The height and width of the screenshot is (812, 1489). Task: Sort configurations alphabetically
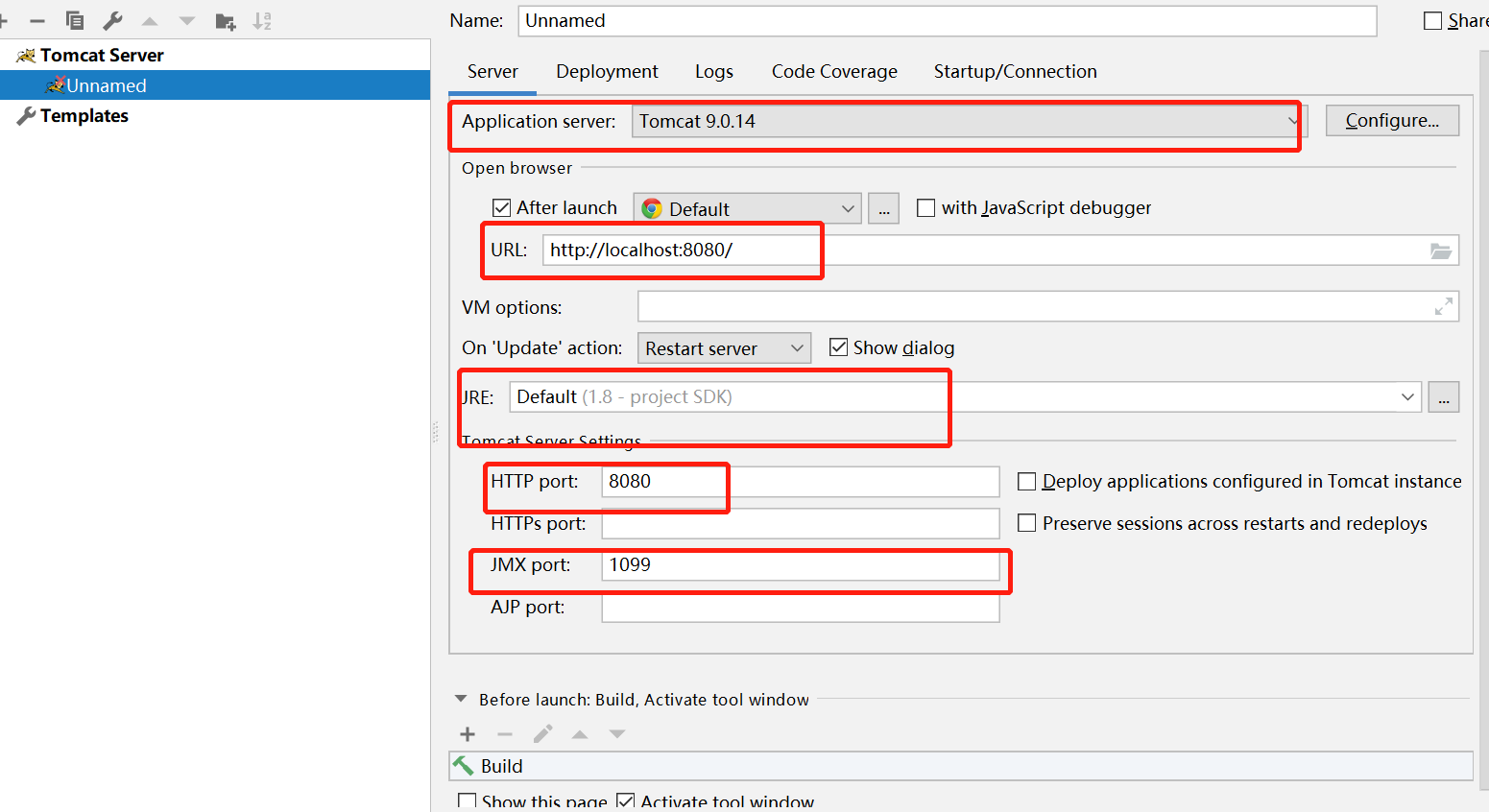(262, 21)
